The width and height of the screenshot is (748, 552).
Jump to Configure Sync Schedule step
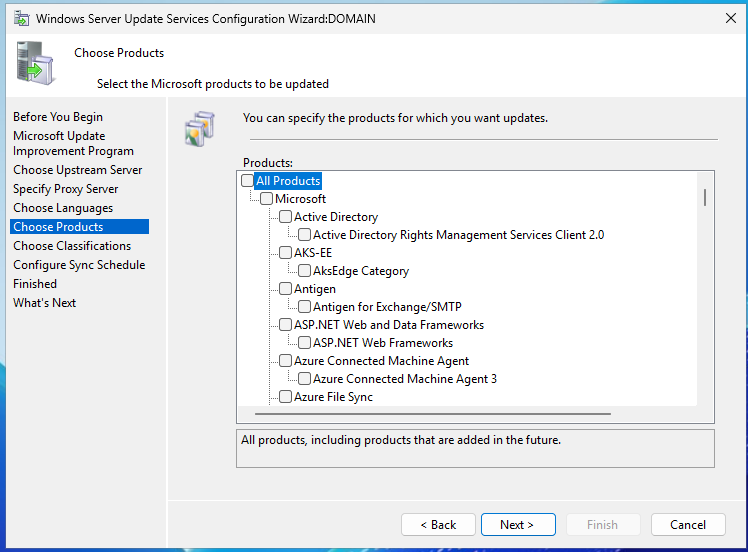79,265
